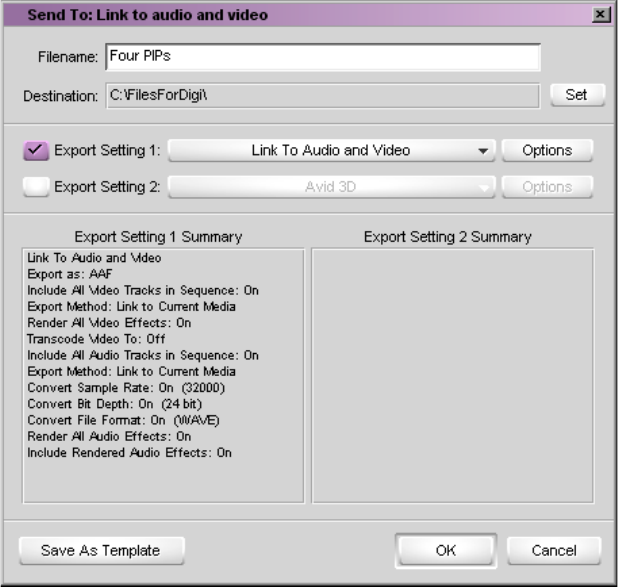The image size is (618, 587).
Task: Enable the Export Setting 2 checkbox
Action: tap(36, 186)
